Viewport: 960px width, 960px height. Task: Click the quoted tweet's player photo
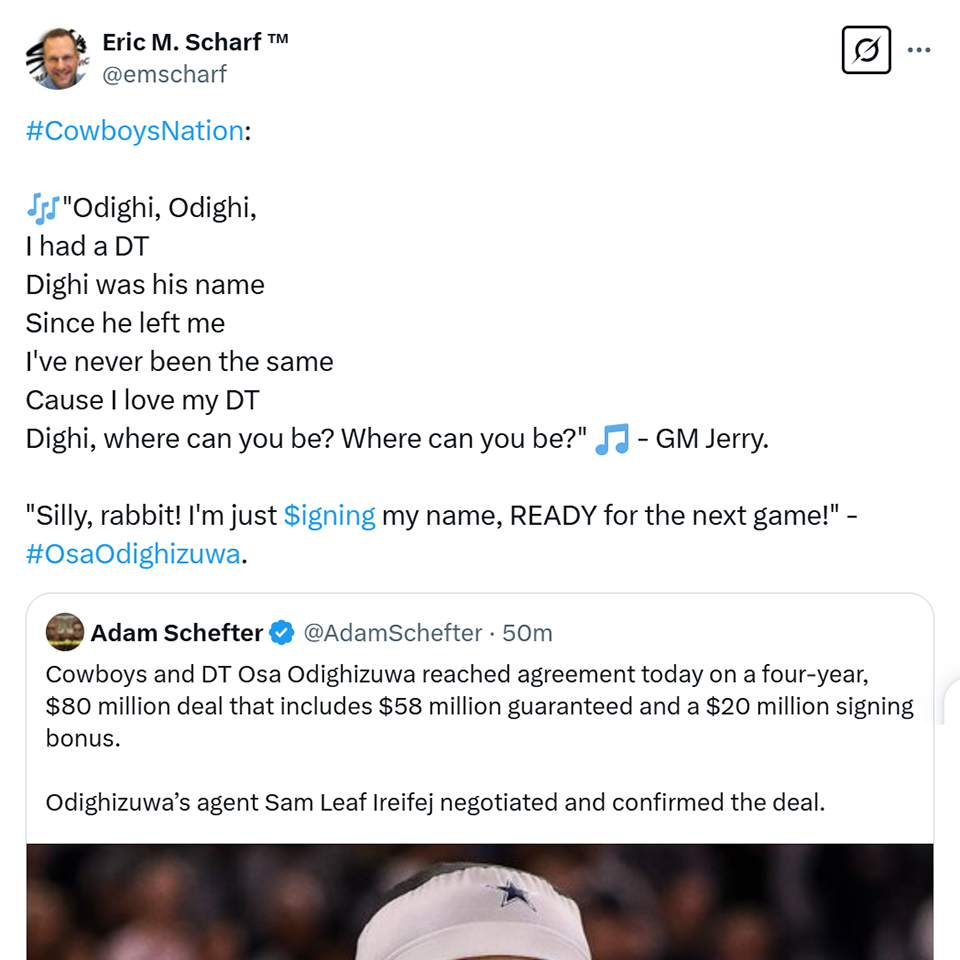[480, 901]
